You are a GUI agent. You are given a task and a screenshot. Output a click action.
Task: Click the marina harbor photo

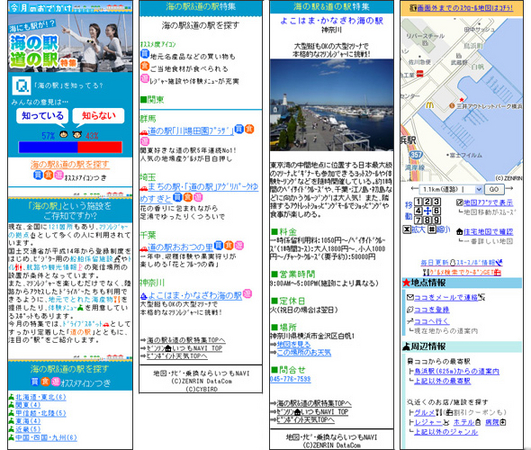click(x=332, y=105)
